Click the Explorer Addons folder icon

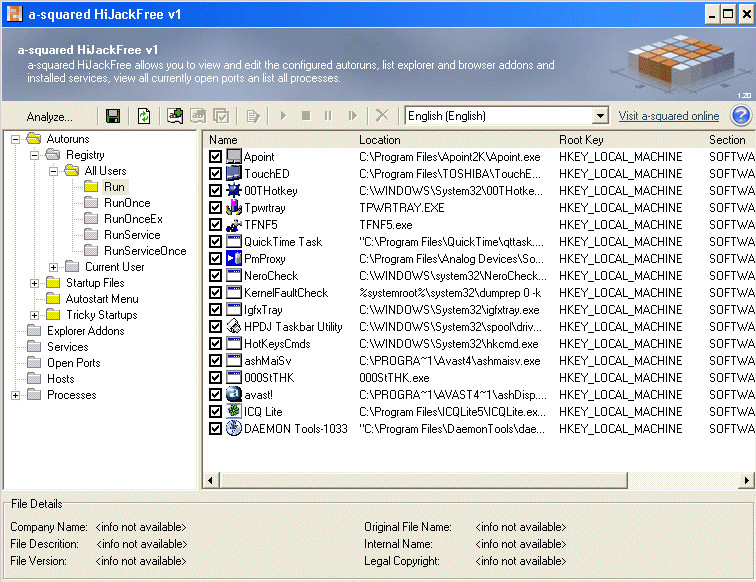click(34, 330)
